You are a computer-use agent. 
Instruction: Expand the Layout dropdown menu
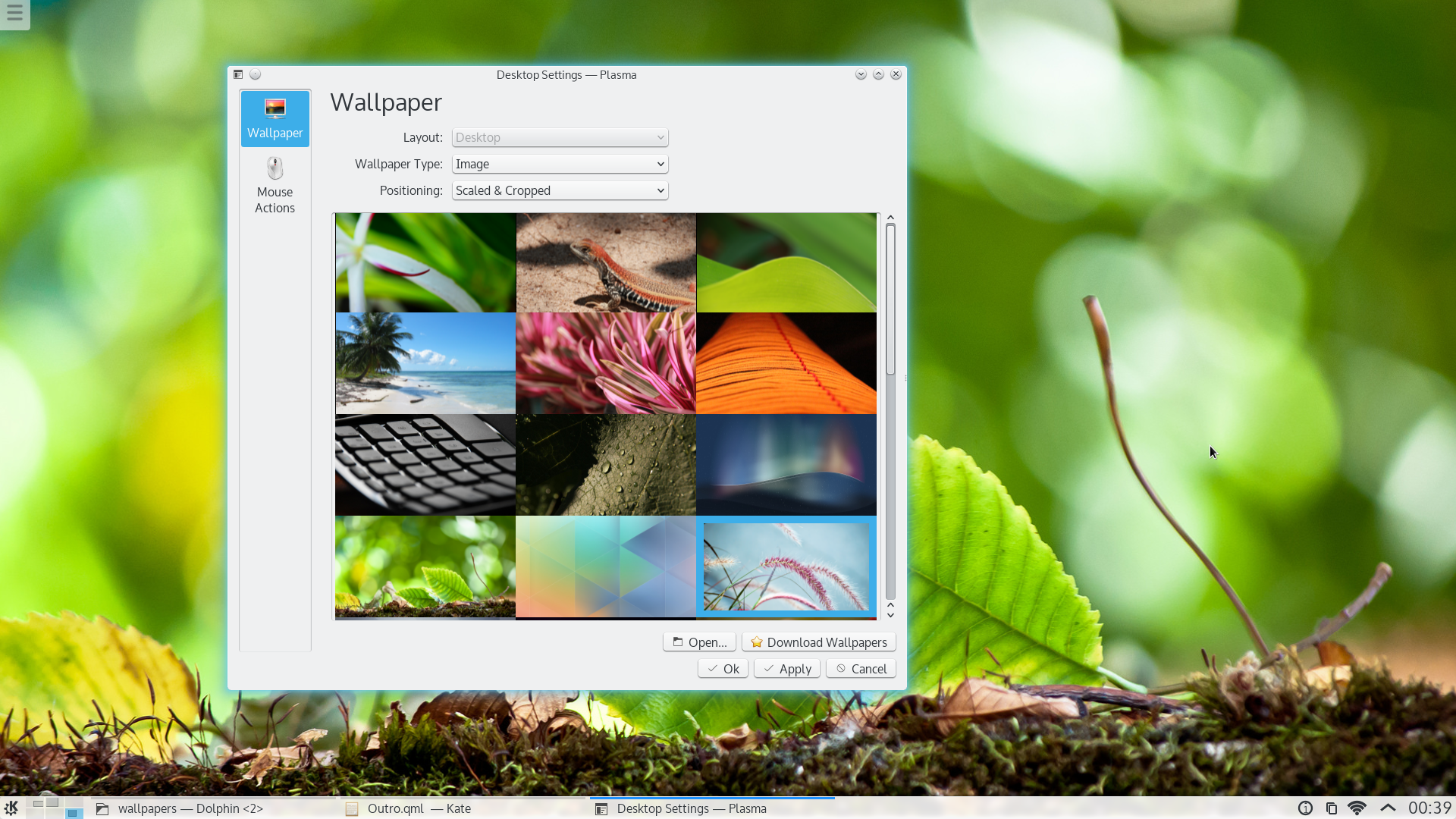point(559,137)
